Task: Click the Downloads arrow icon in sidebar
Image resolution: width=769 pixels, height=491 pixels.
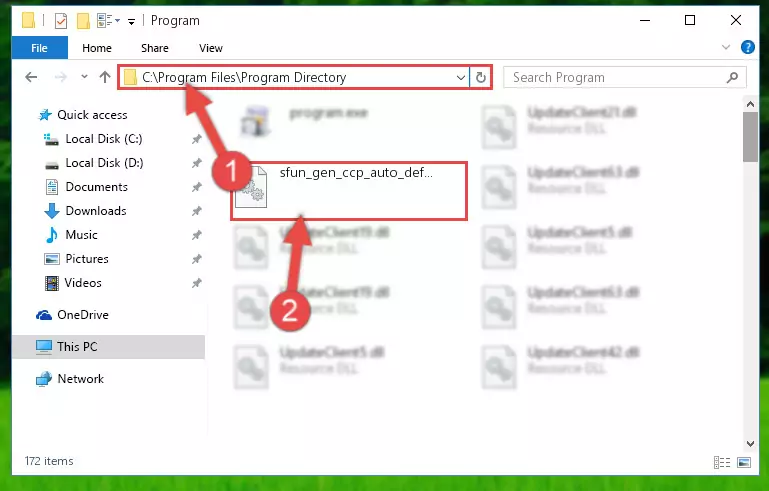Action: pos(51,211)
